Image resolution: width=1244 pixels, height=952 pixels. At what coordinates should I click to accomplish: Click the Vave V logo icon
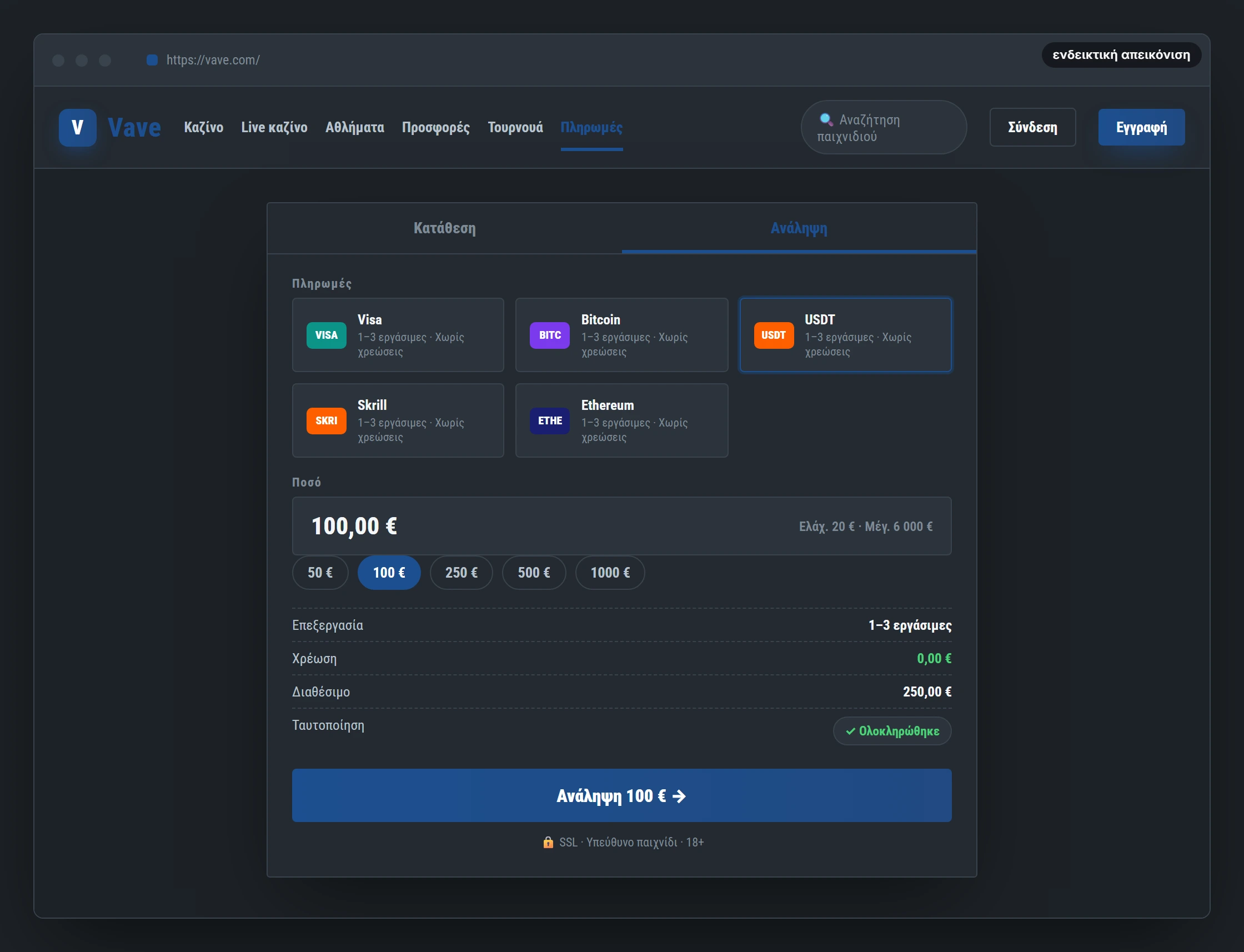[78, 128]
